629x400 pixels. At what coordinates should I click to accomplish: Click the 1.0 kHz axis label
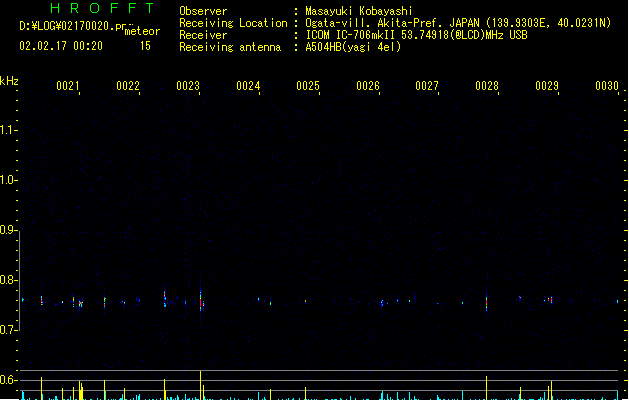[x=8, y=180]
